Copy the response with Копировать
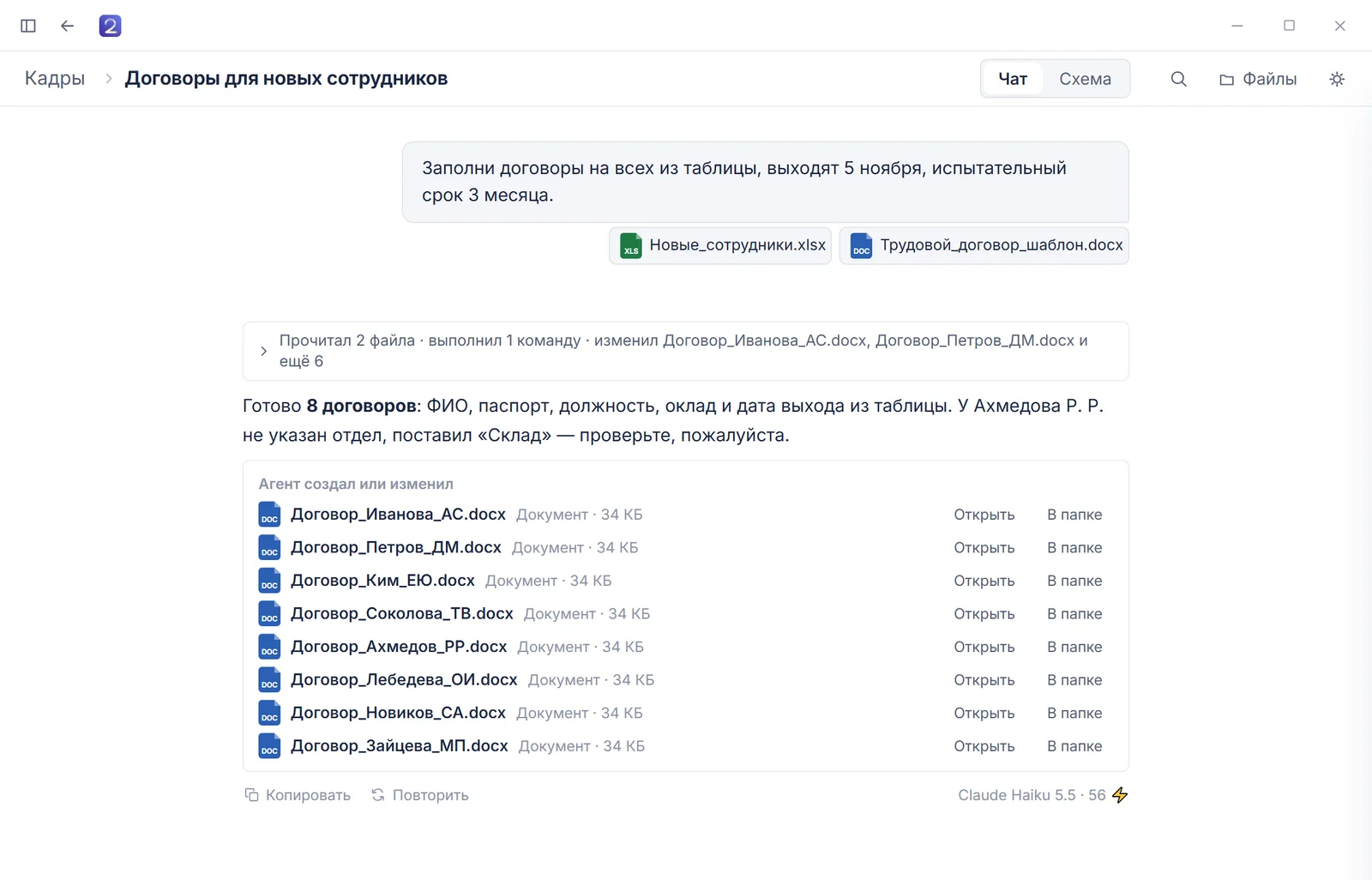The height and width of the screenshot is (880, 1372). coord(298,795)
